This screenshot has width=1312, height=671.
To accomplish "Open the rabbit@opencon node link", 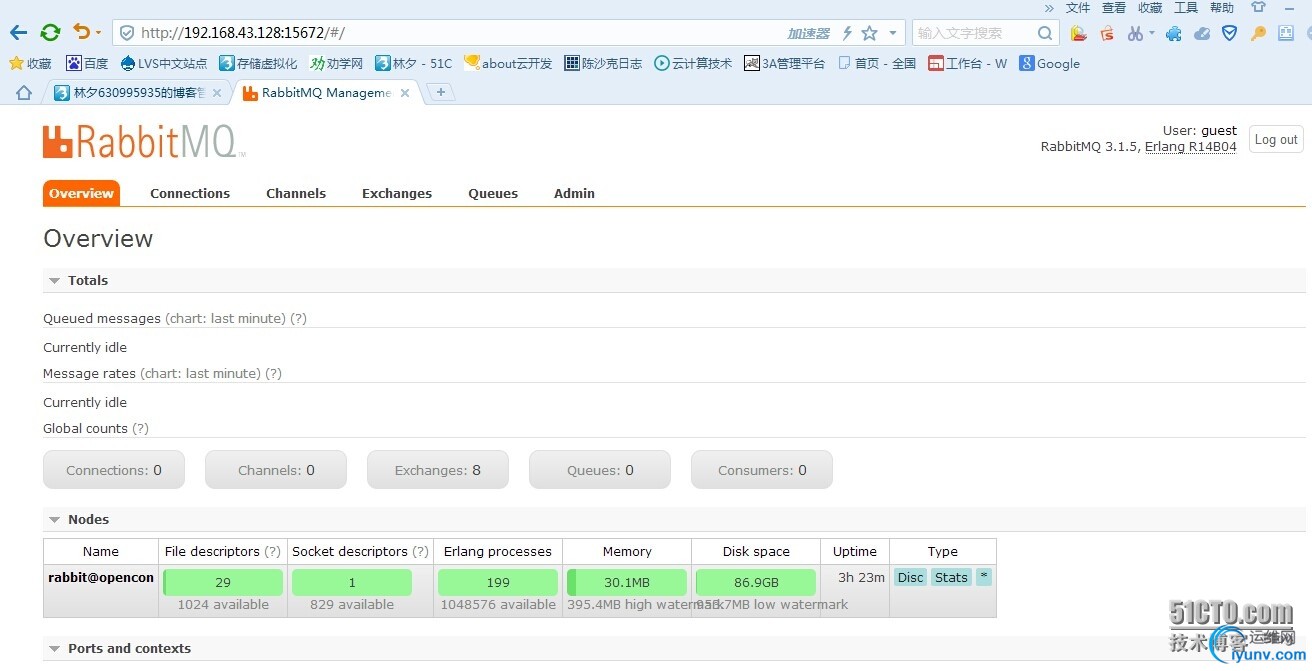I will [x=101, y=578].
